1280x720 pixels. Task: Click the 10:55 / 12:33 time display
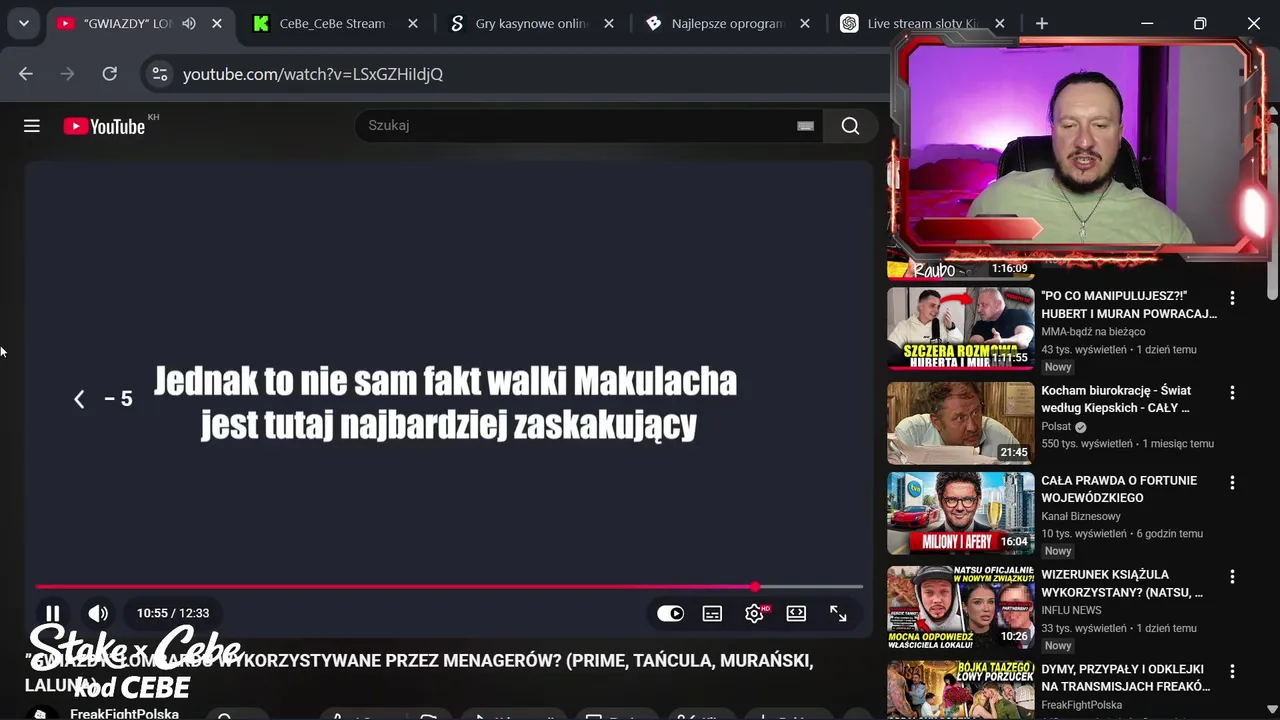coord(173,613)
